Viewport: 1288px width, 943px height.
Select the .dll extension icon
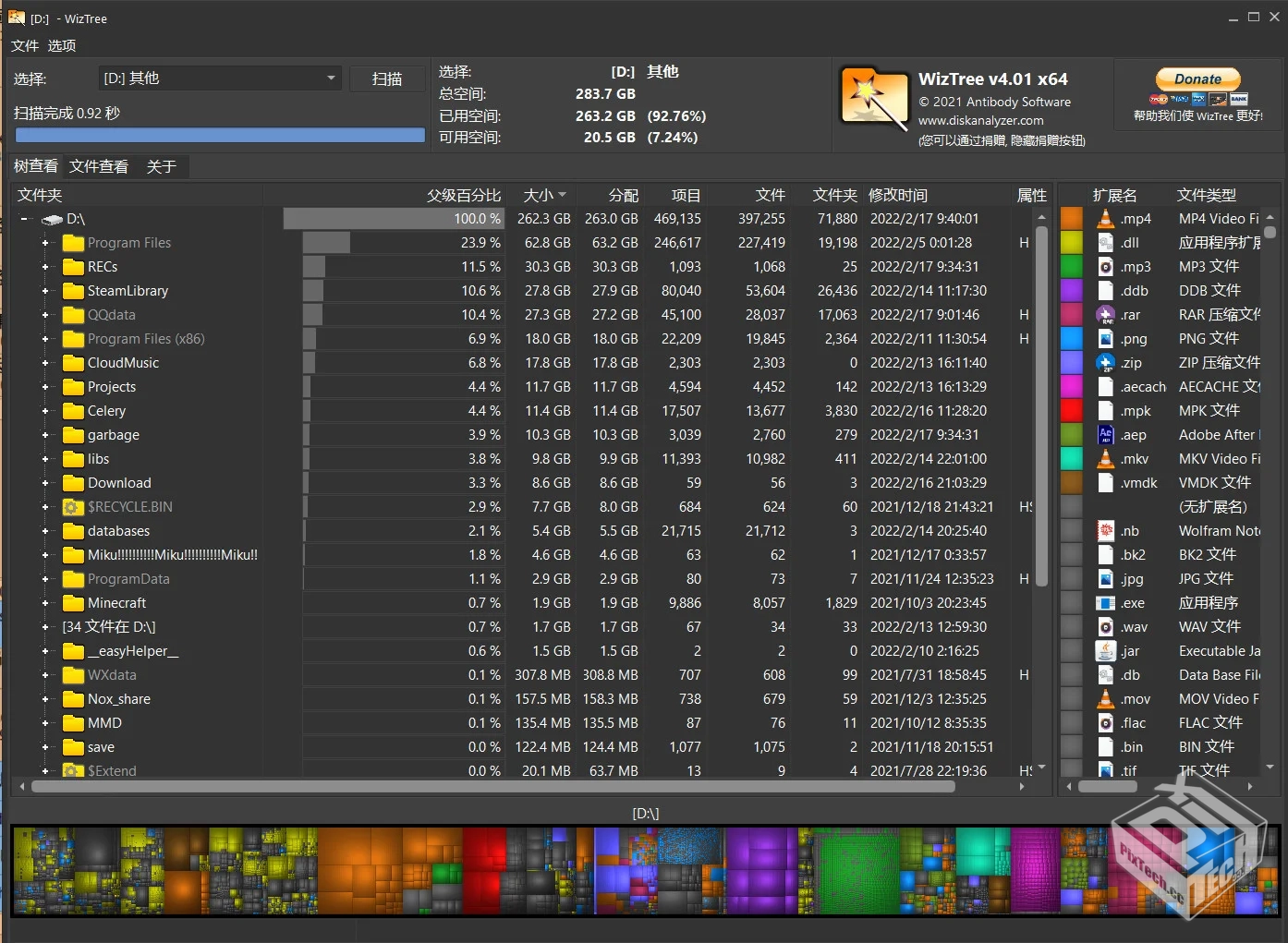pyautogui.click(x=1105, y=242)
